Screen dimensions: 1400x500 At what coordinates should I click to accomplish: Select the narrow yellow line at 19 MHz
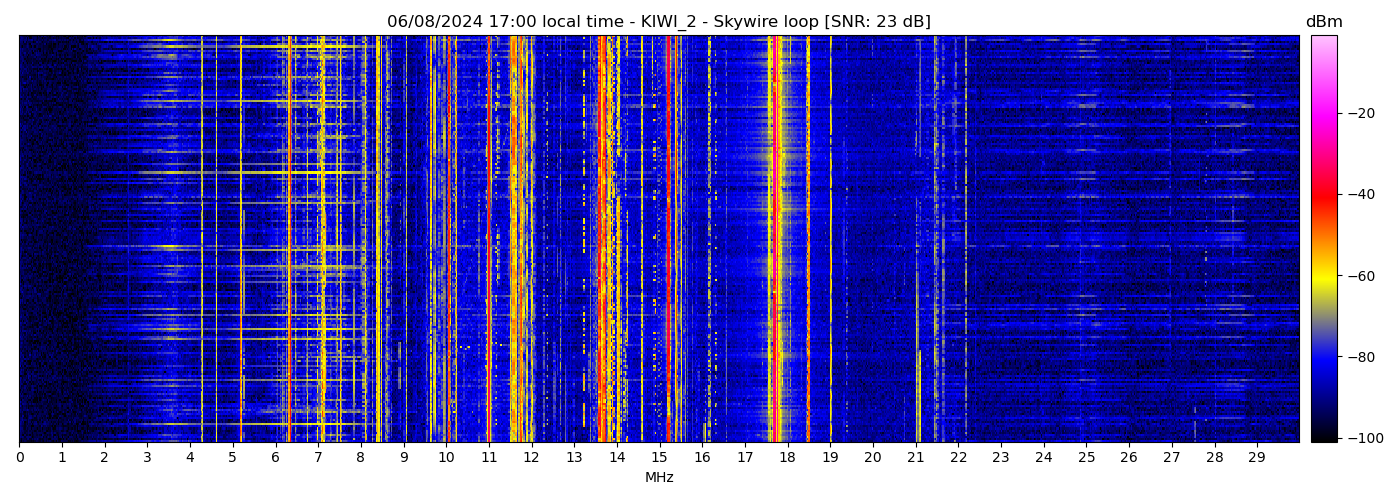pos(830,240)
